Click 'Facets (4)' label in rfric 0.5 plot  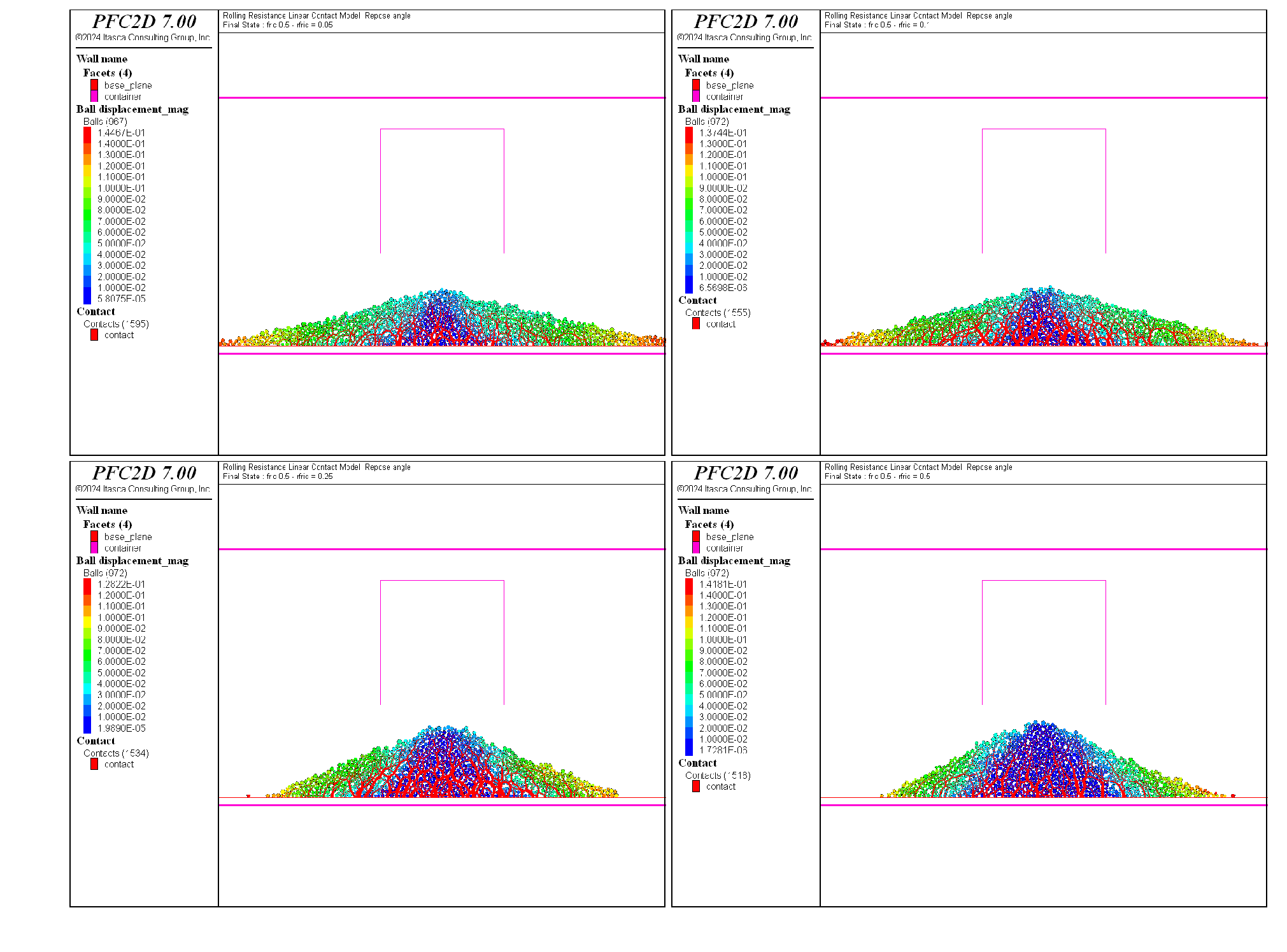tap(709, 524)
